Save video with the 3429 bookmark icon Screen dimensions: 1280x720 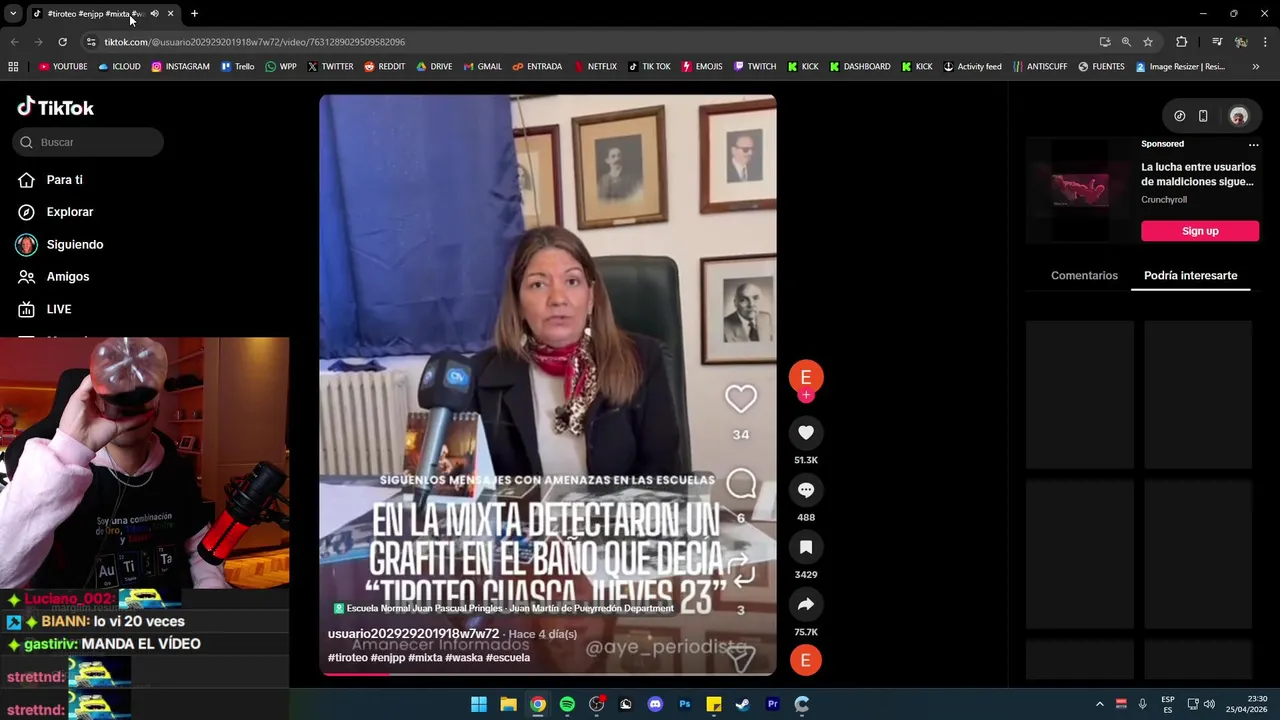pos(806,547)
